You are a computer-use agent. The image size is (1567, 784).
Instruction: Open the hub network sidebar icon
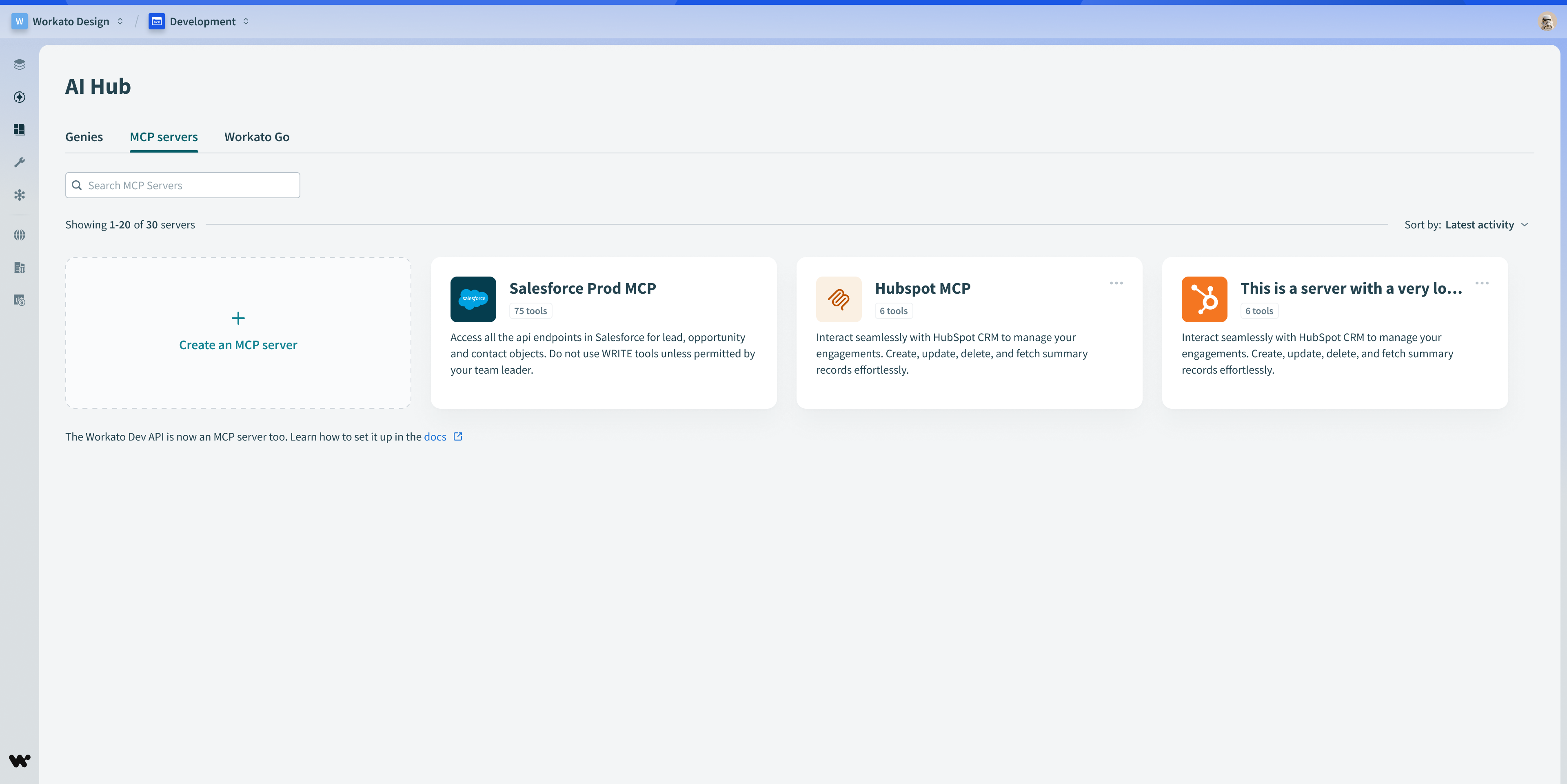tap(20, 195)
